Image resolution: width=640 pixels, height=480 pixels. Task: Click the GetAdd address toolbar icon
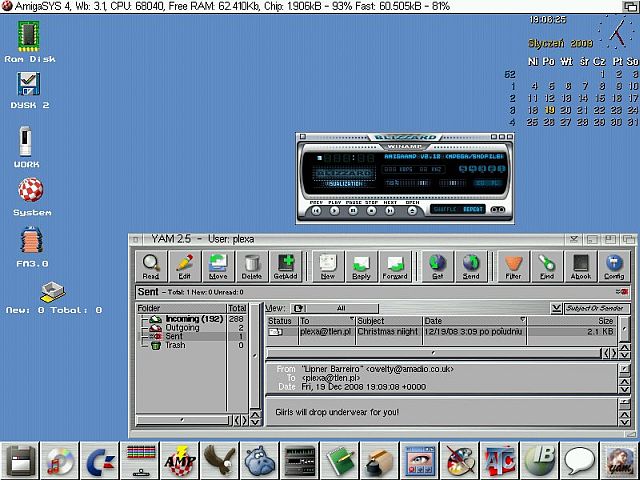285,266
